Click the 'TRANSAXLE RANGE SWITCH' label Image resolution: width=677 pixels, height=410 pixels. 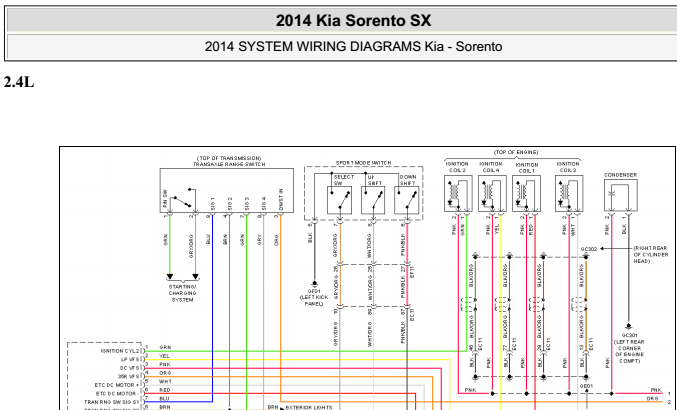(229, 164)
